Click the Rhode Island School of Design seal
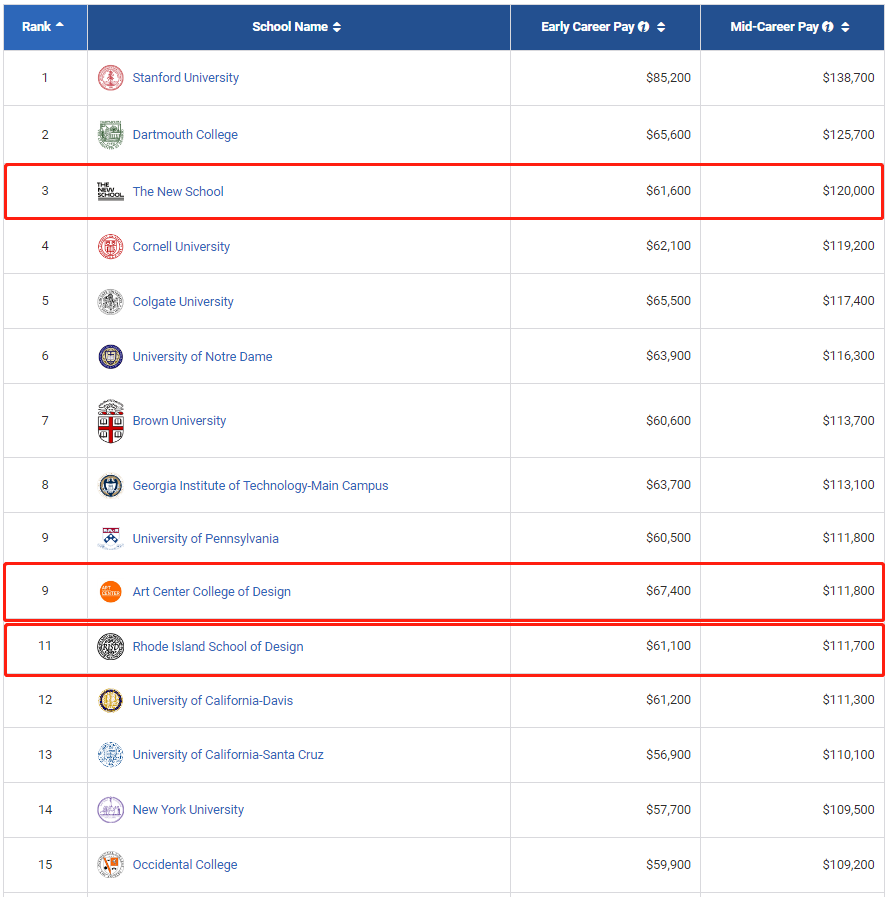The height and width of the screenshot is (897, 888). (x=110, y=646)
